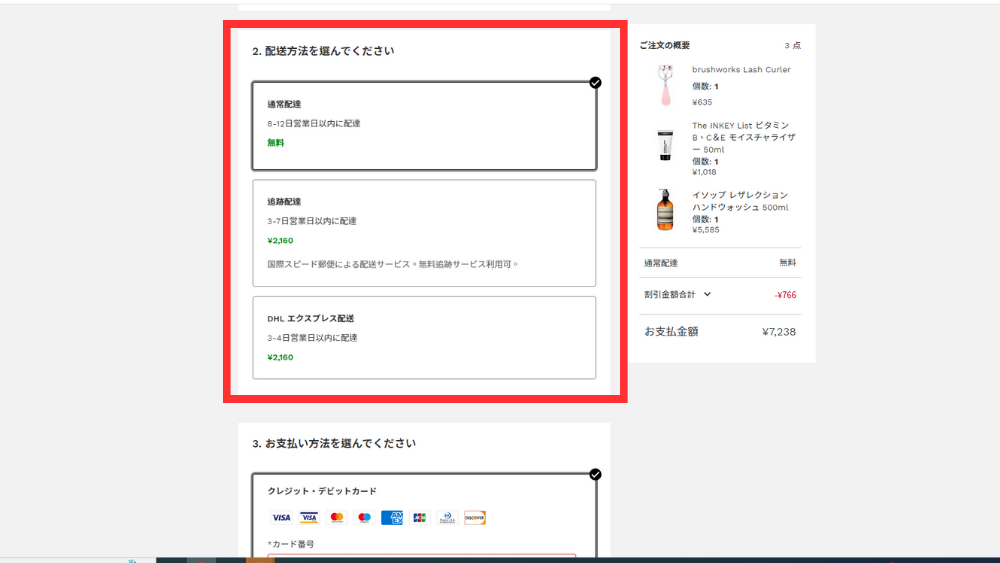Select 通常配送 free standard delivery option
Screen dimensions: 1000x563
424,125
